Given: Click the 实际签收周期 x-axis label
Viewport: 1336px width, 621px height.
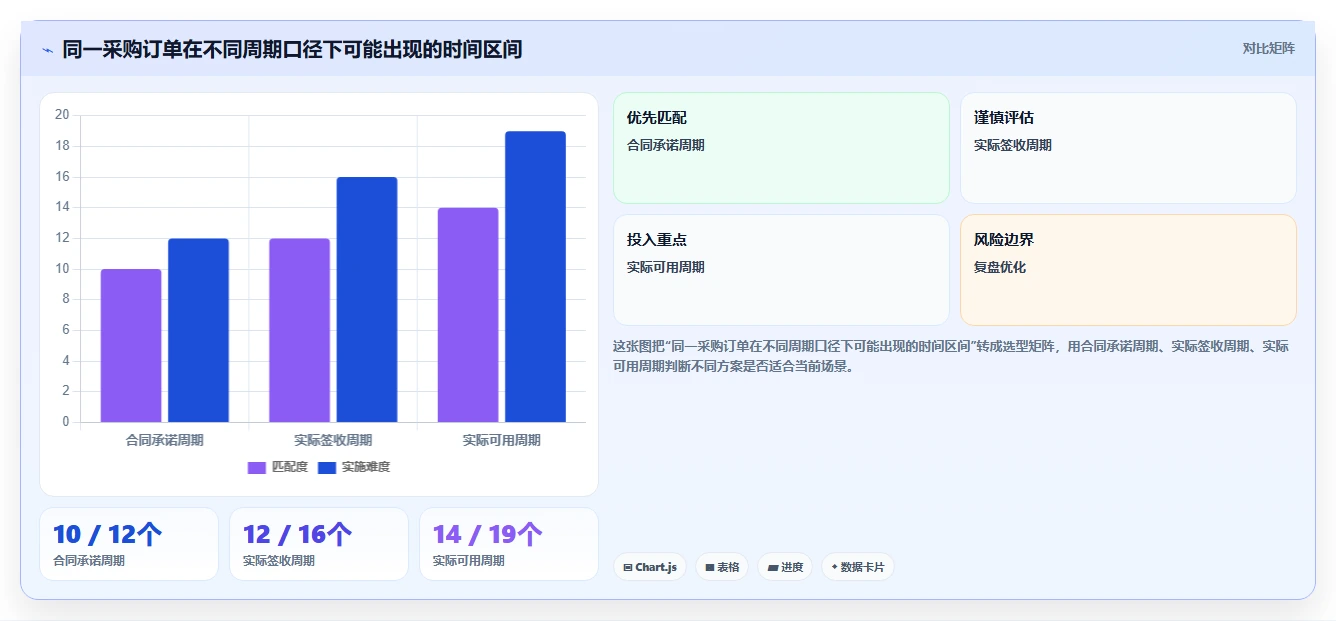Looking at the screenshot, I should point(333,440).
